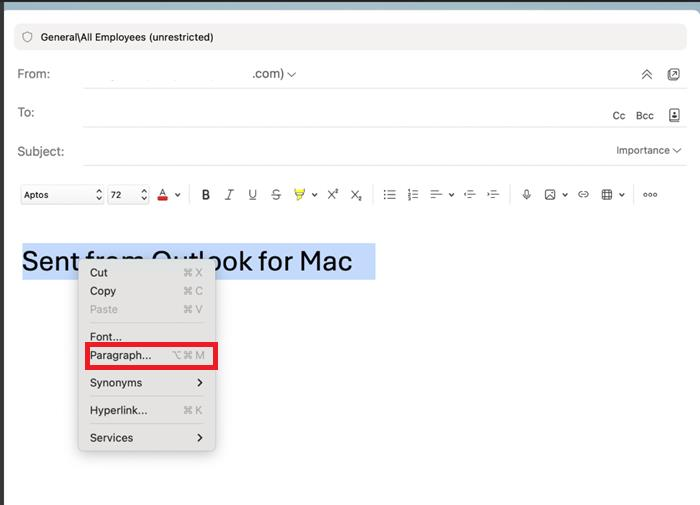
Task: Open font color dropdown arrow
Action: (x=178, y=195)
